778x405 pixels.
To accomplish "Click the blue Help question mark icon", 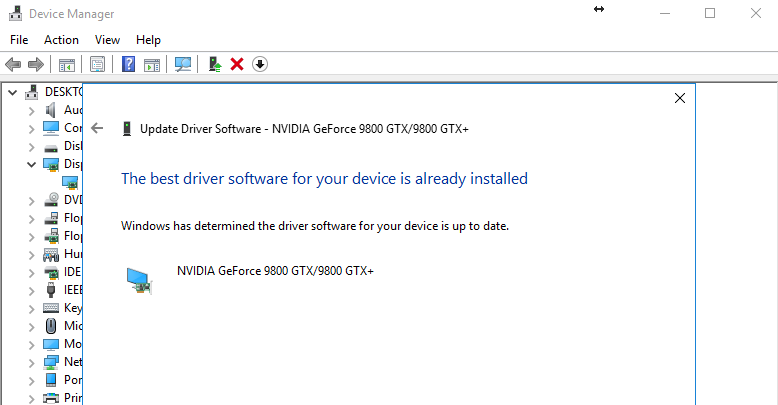I will pos(129,64).
